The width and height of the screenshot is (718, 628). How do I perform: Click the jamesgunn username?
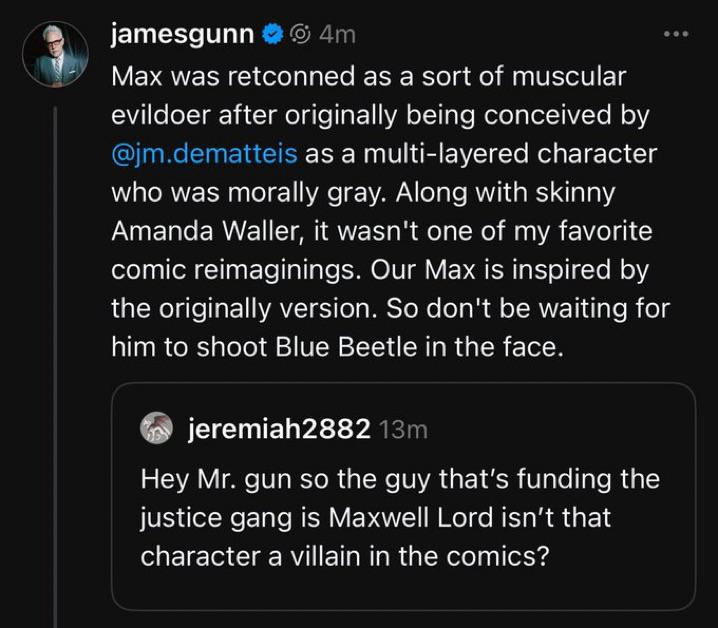(182, 35)
